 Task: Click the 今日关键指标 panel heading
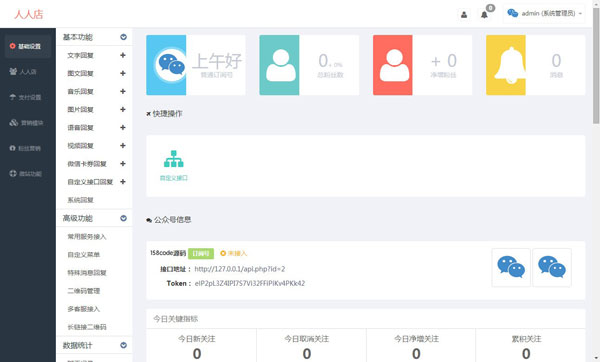point(176,319)
